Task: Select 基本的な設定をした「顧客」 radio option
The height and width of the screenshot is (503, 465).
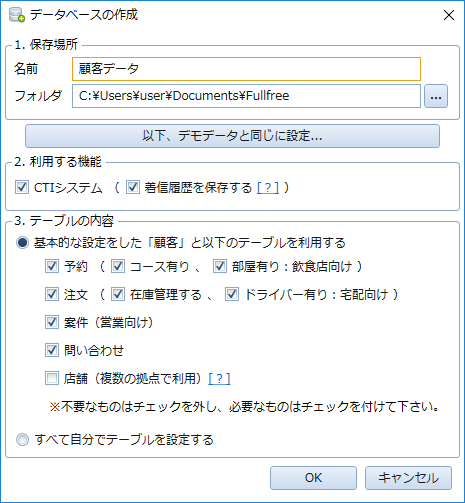Action: point(23,243)
